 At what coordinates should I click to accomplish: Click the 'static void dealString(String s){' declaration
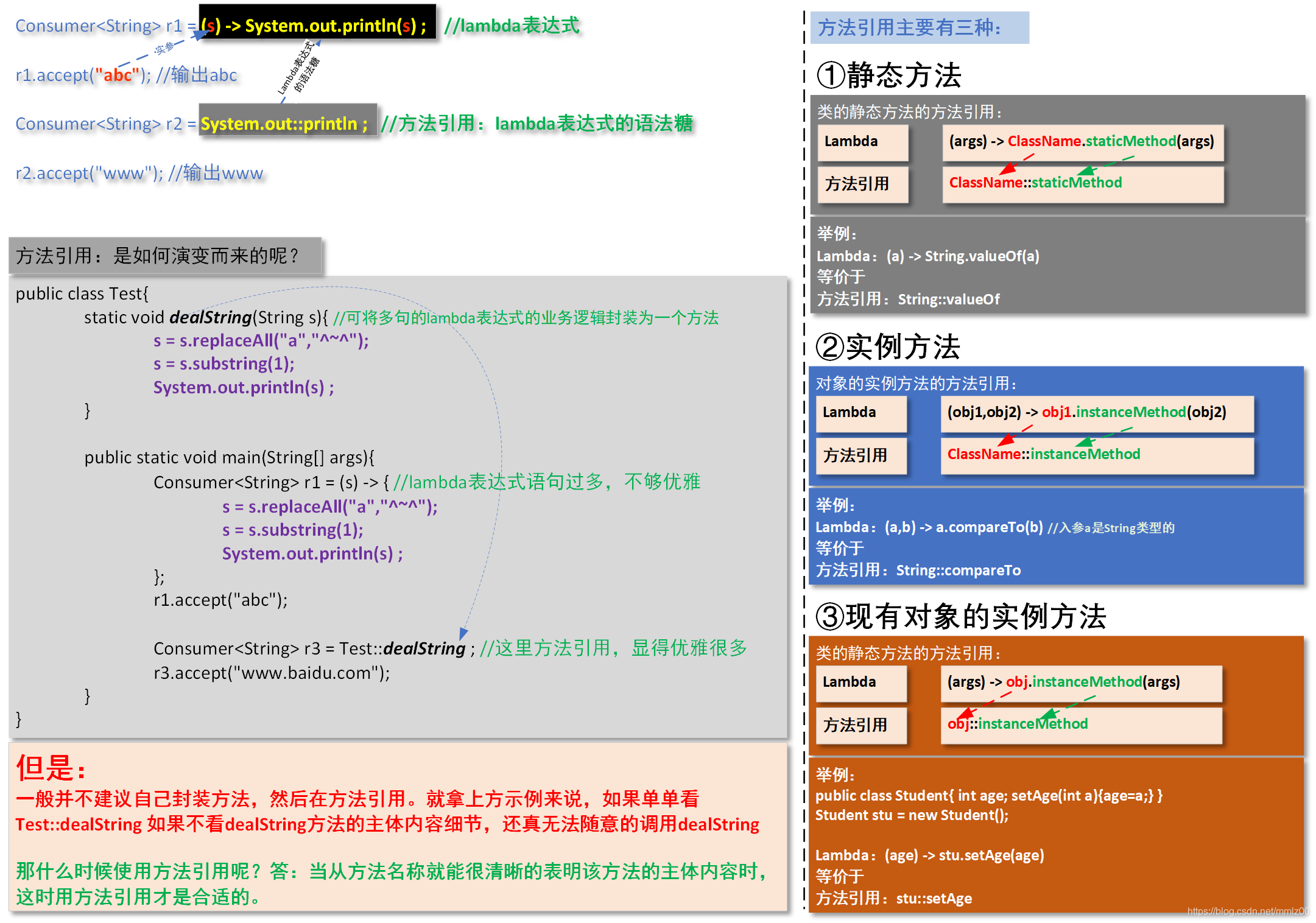tap(206, 317)
